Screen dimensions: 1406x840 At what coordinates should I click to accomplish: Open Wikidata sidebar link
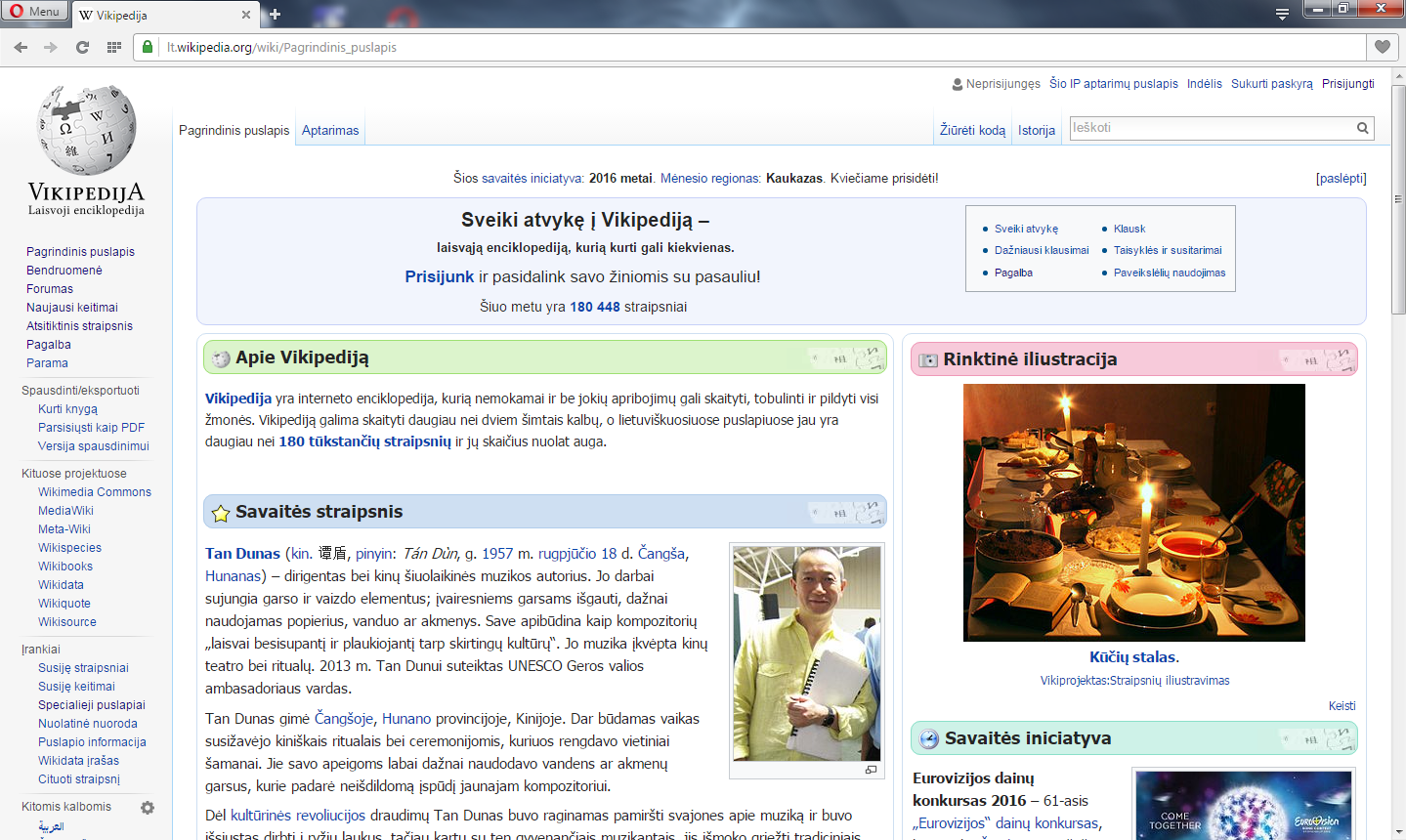click(x=62, y=585)
